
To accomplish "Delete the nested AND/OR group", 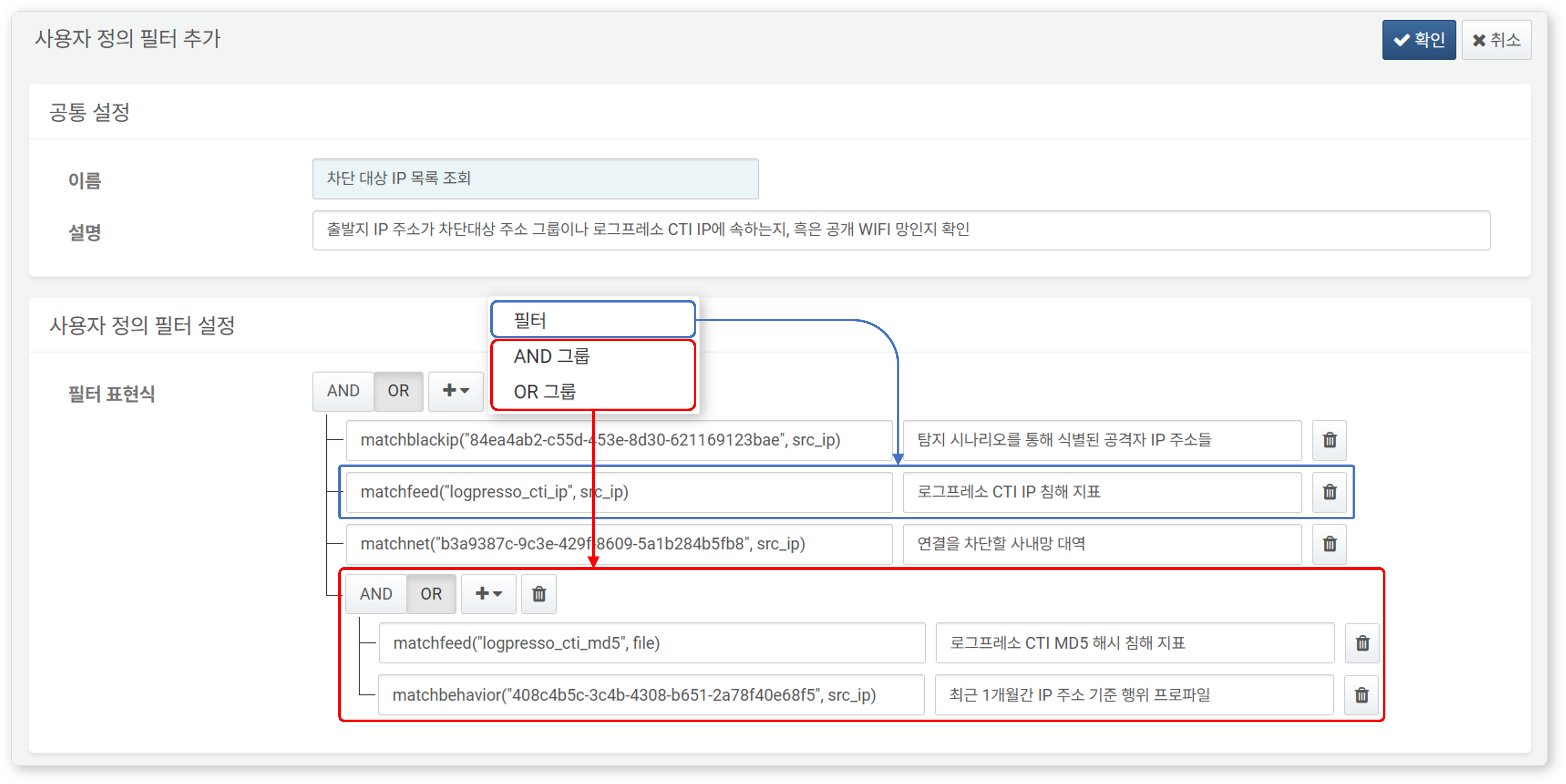I will click(x=539, y=594).
